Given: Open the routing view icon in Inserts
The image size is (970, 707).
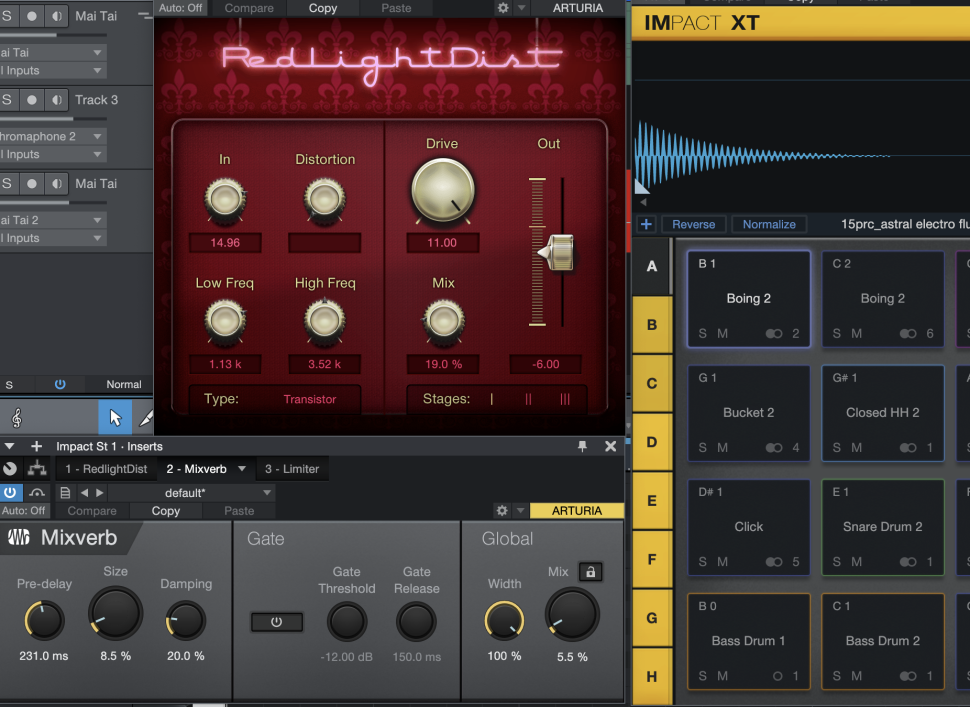Looking at the screenshot, I should click(x=37, y=469).
